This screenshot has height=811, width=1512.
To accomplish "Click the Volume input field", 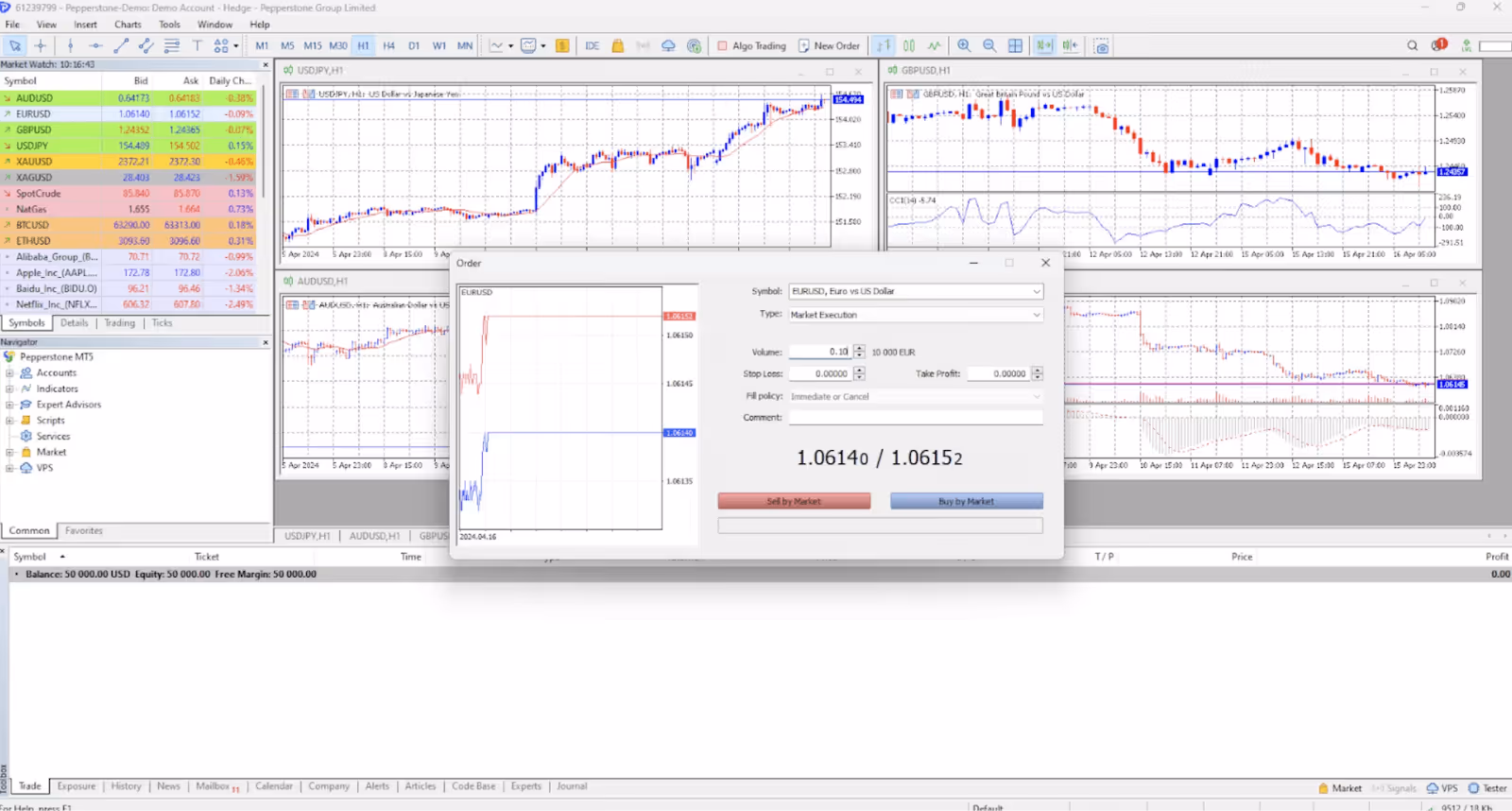I will coord(820,352).
